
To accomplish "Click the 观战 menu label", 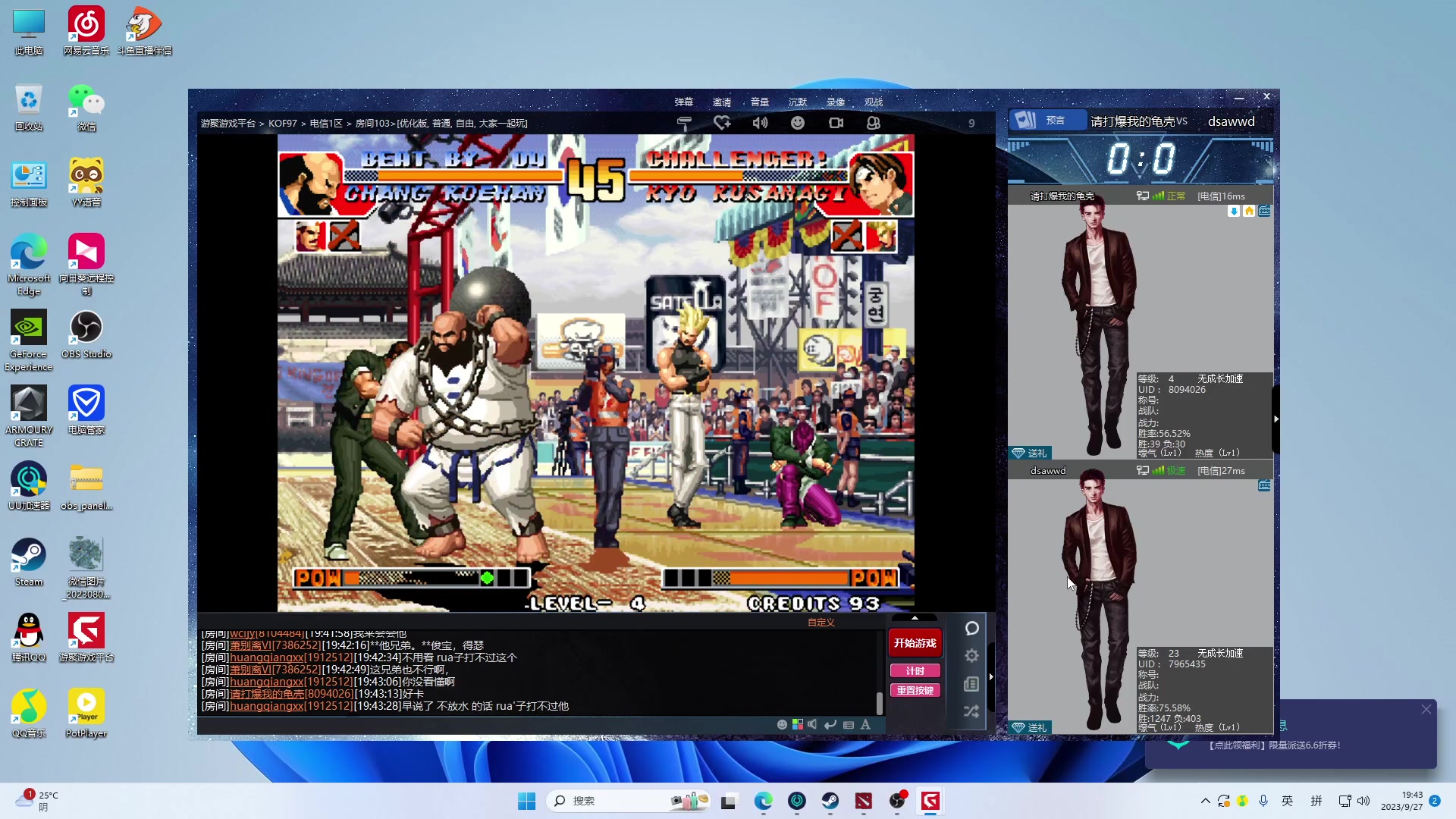I will click(x=874, y=102).
